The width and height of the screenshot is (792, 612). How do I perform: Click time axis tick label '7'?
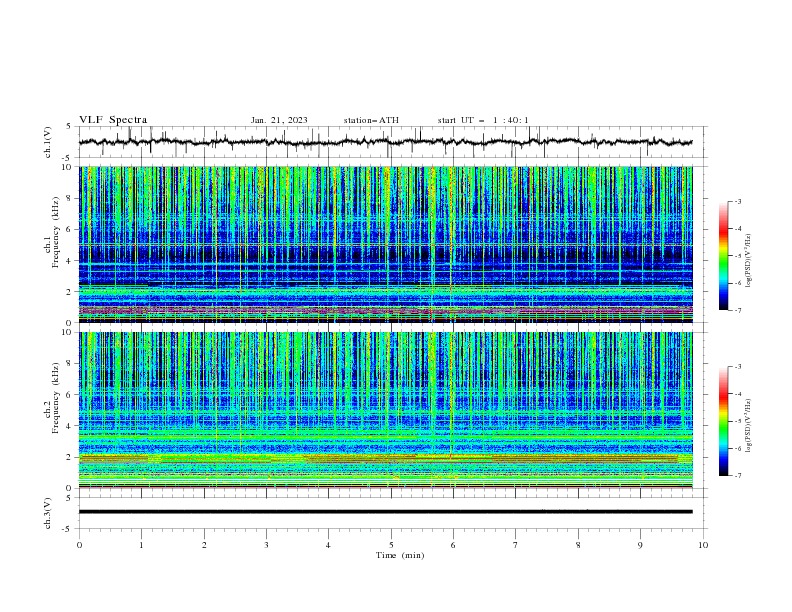pos(516,545)
